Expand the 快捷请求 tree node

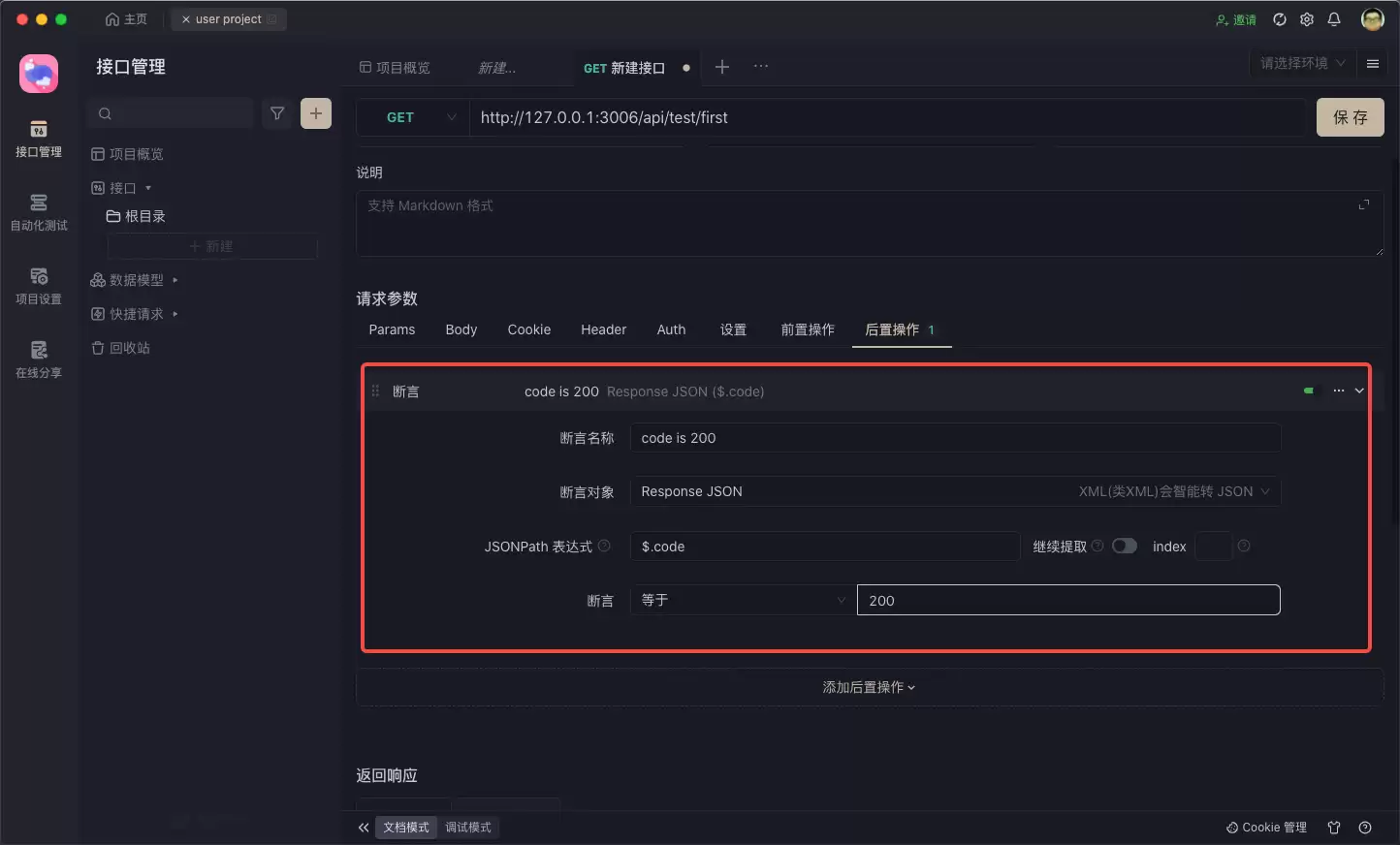[175, 314]
